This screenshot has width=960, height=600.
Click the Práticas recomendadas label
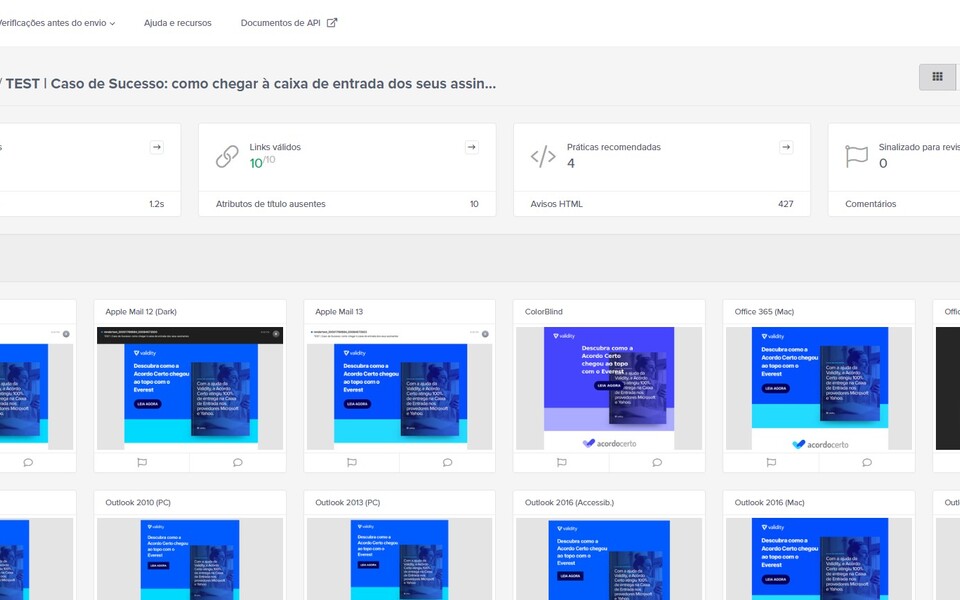tap(613, 147)
